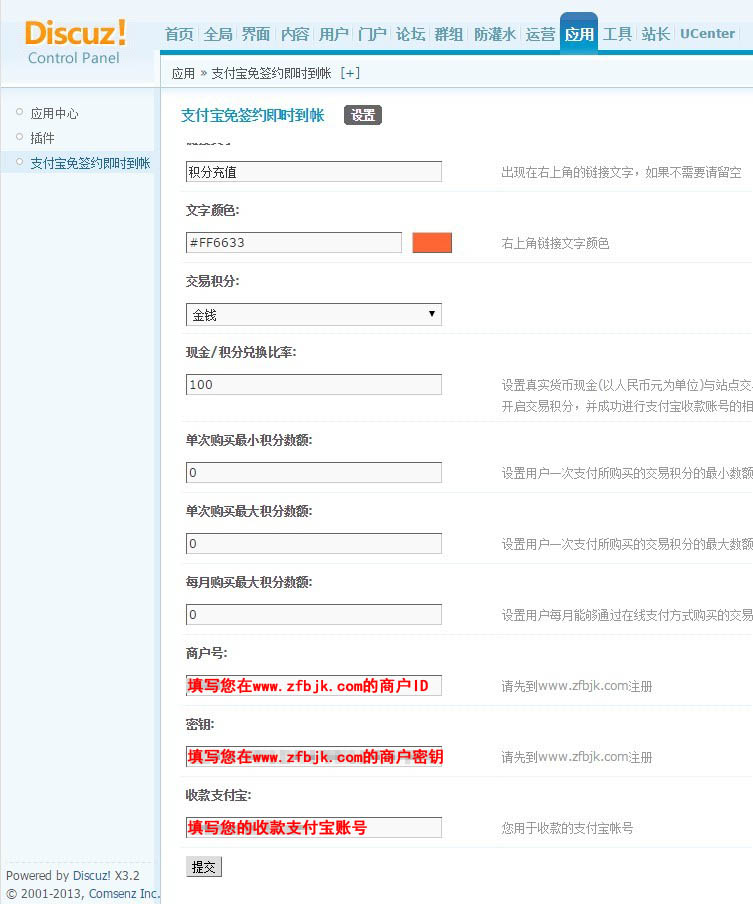Viewport: 753px width, 904px height.
Task: Open the 门户 top navigation tab
Action: click(372, 34)
